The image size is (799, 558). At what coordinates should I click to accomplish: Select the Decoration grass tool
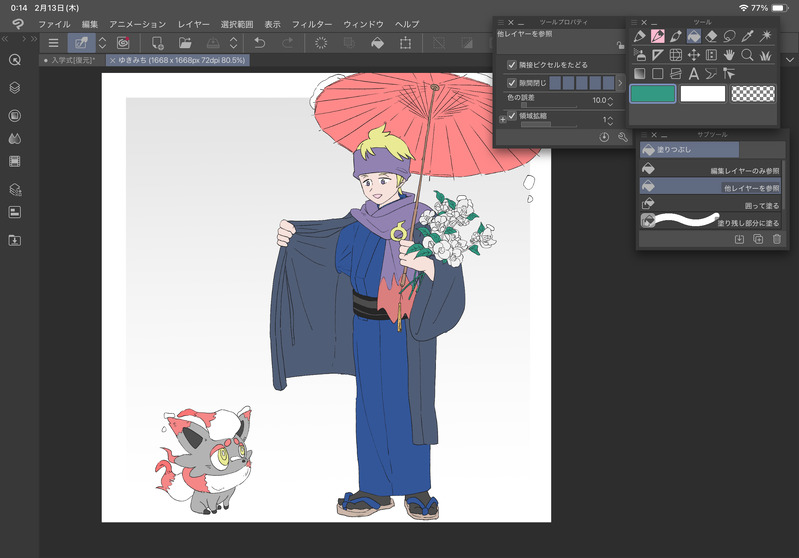coord(765,55)
